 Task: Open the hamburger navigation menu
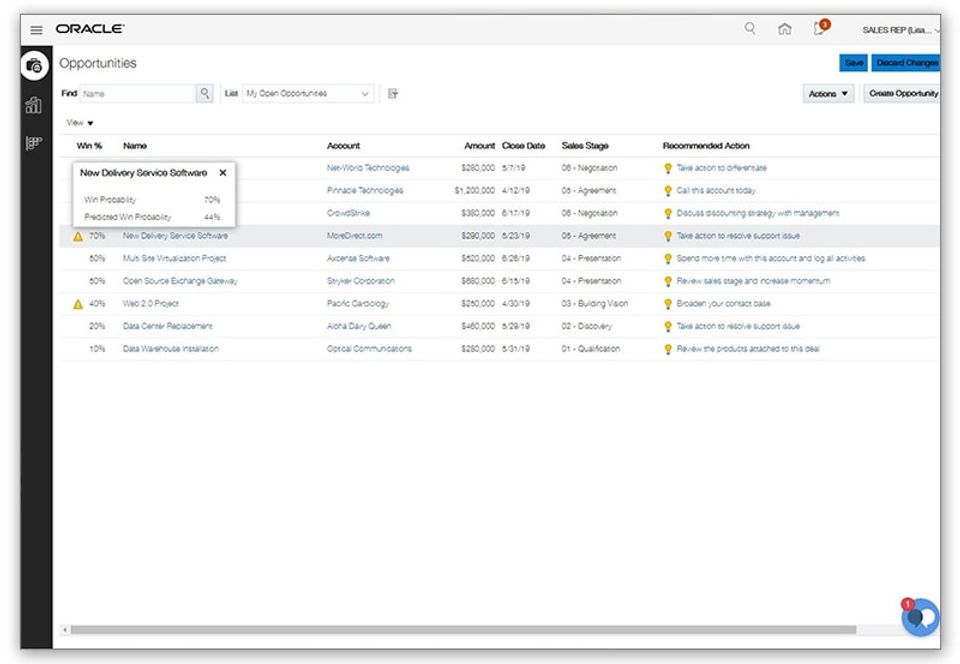coord(36,29)
